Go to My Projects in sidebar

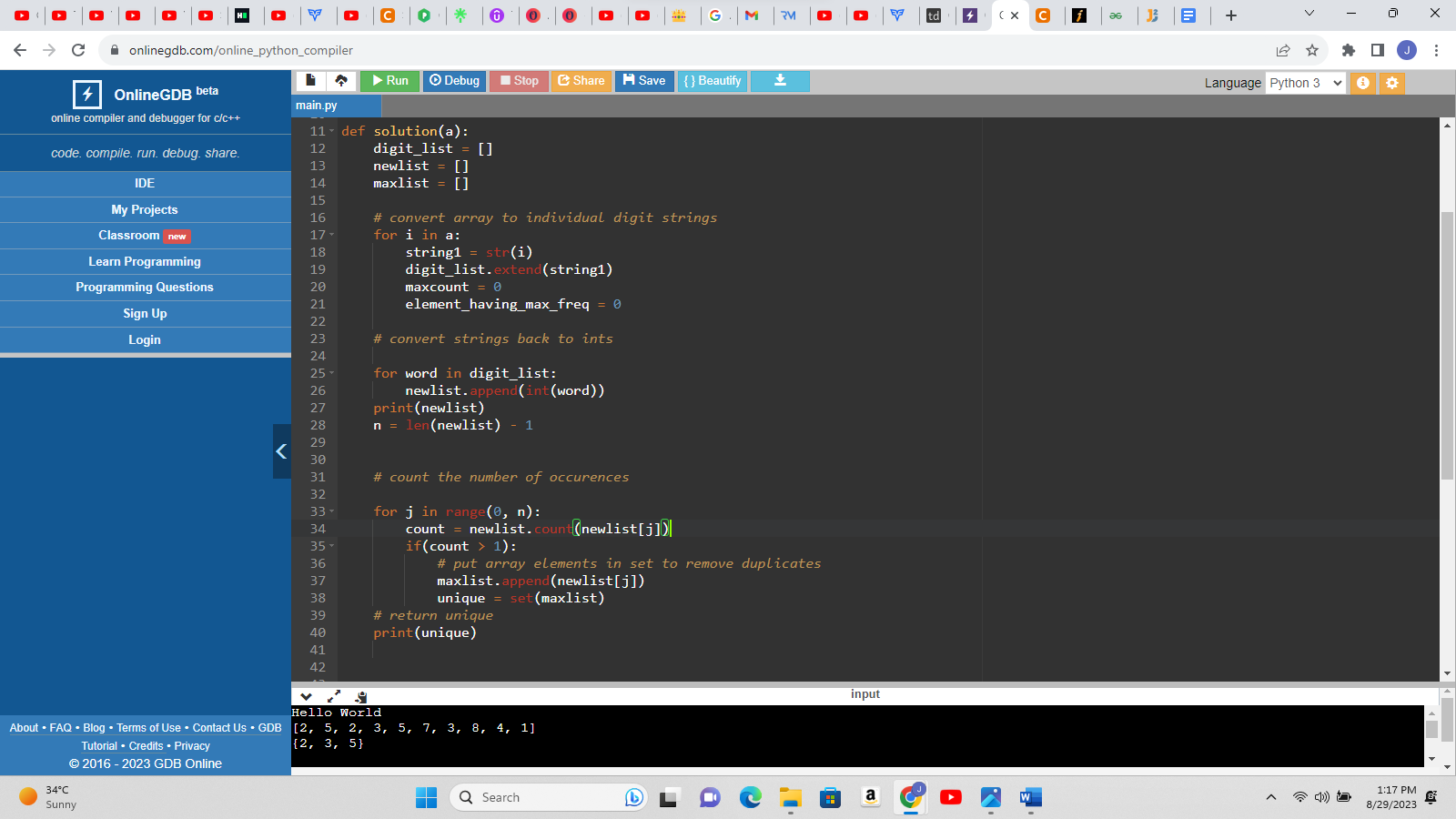click(145, 209)
